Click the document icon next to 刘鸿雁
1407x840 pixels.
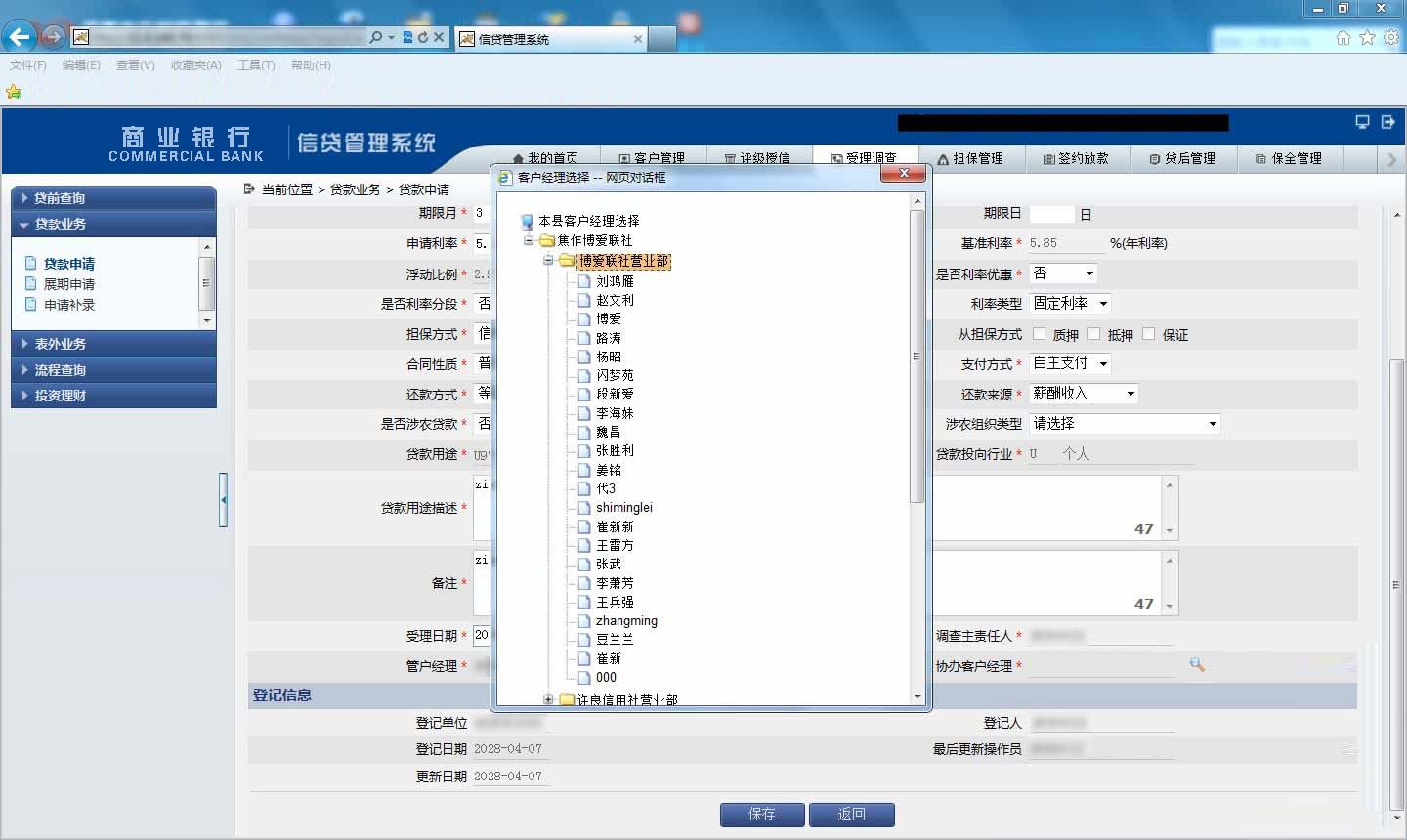[585, 281]
